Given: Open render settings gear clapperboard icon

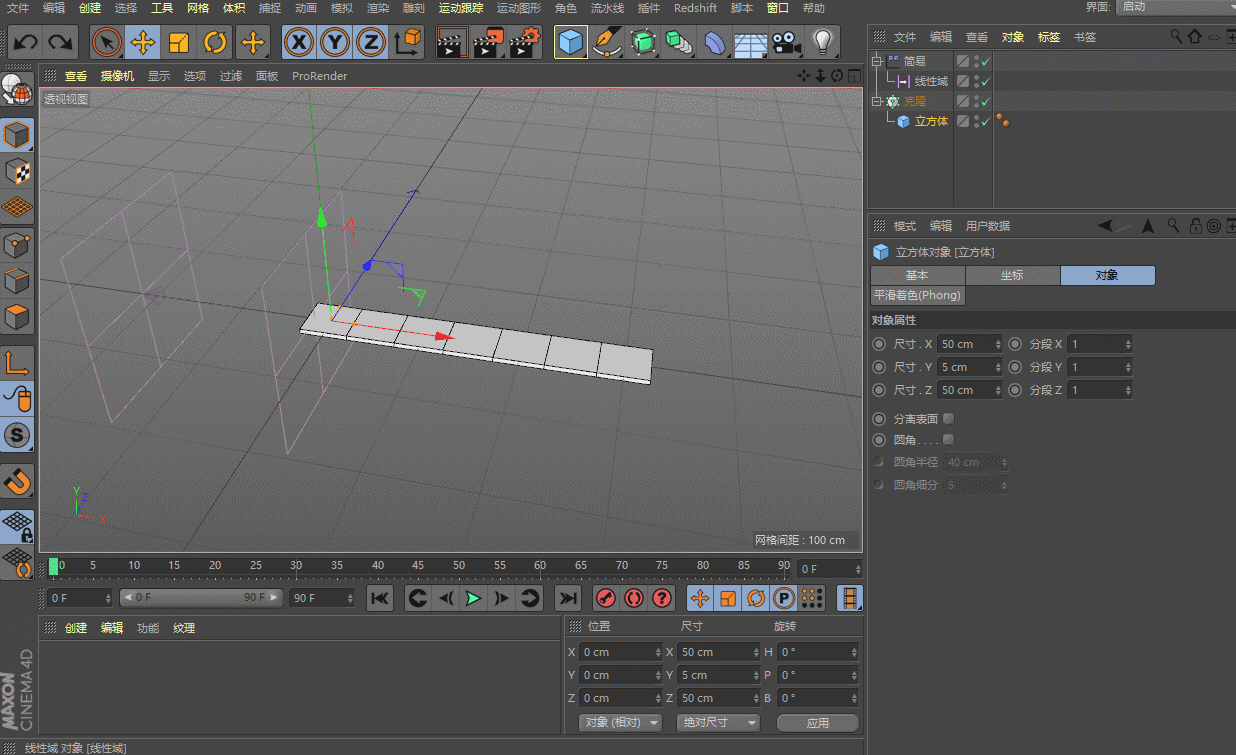Looking at the screenshot, I should click(x=525, y=42).
